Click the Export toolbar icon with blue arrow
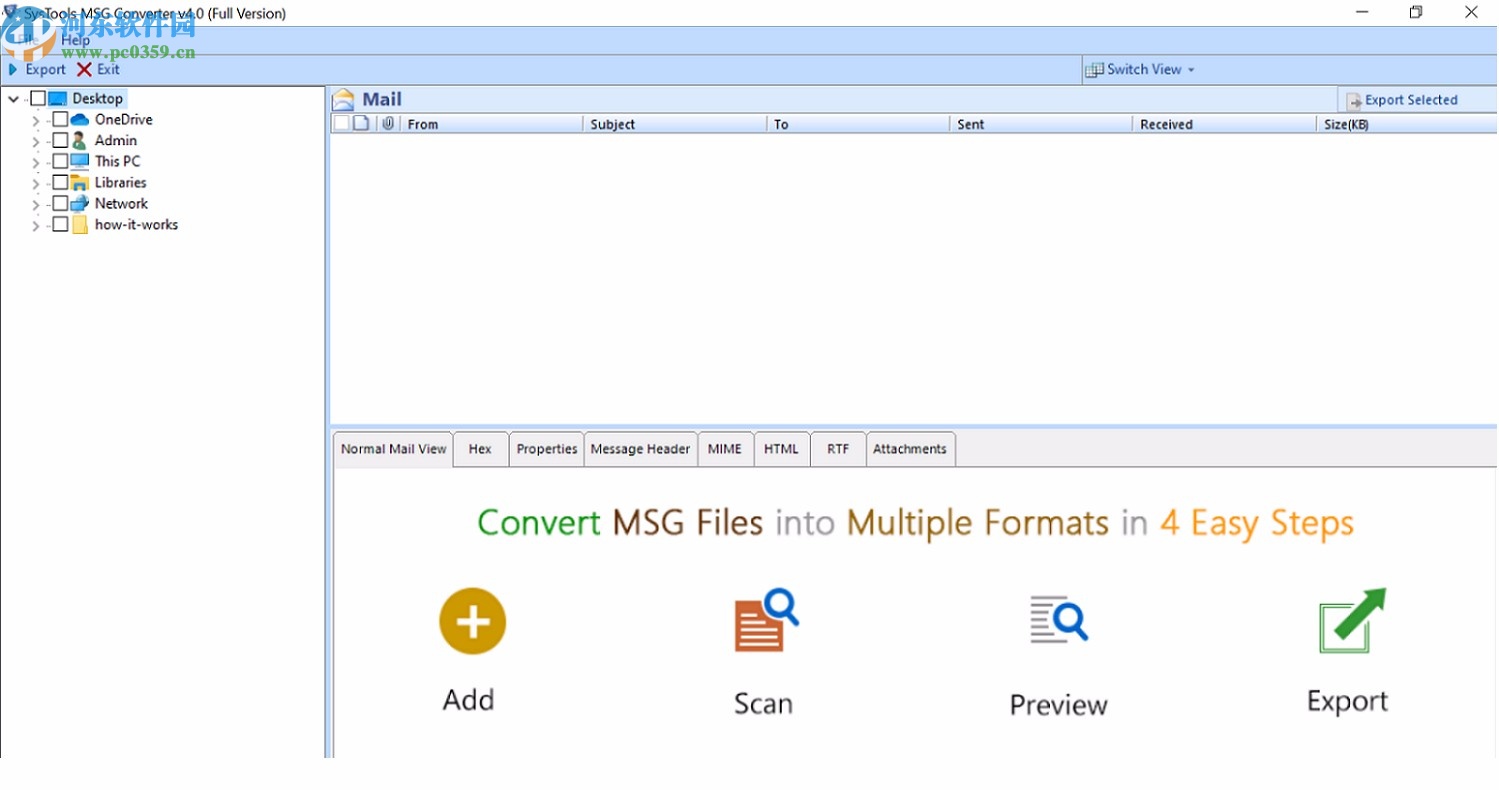1499x790 pixels. (x=14, y=69)
